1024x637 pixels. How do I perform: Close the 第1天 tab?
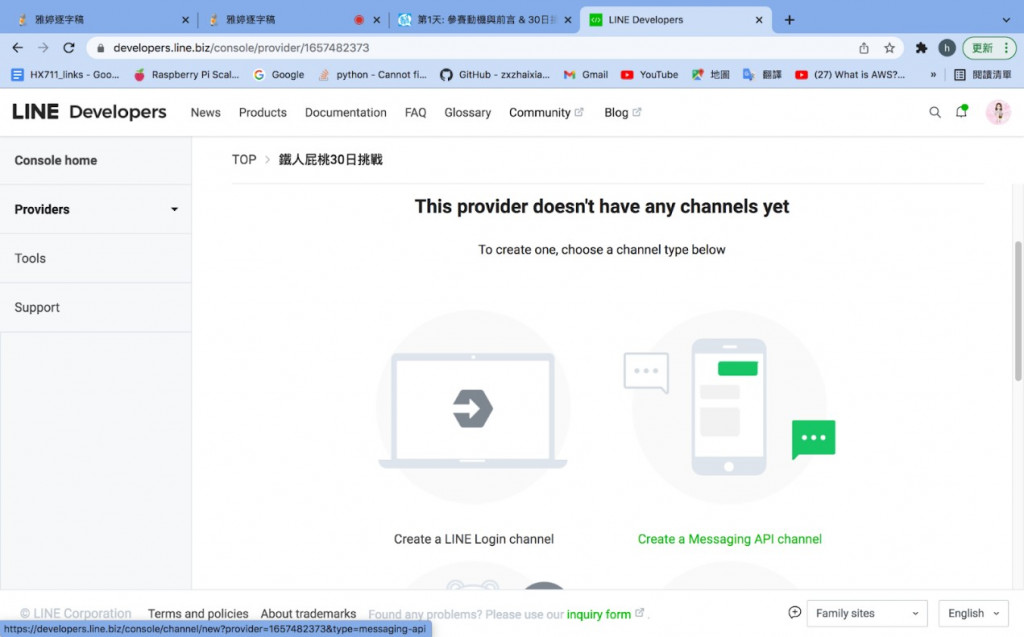568,20
